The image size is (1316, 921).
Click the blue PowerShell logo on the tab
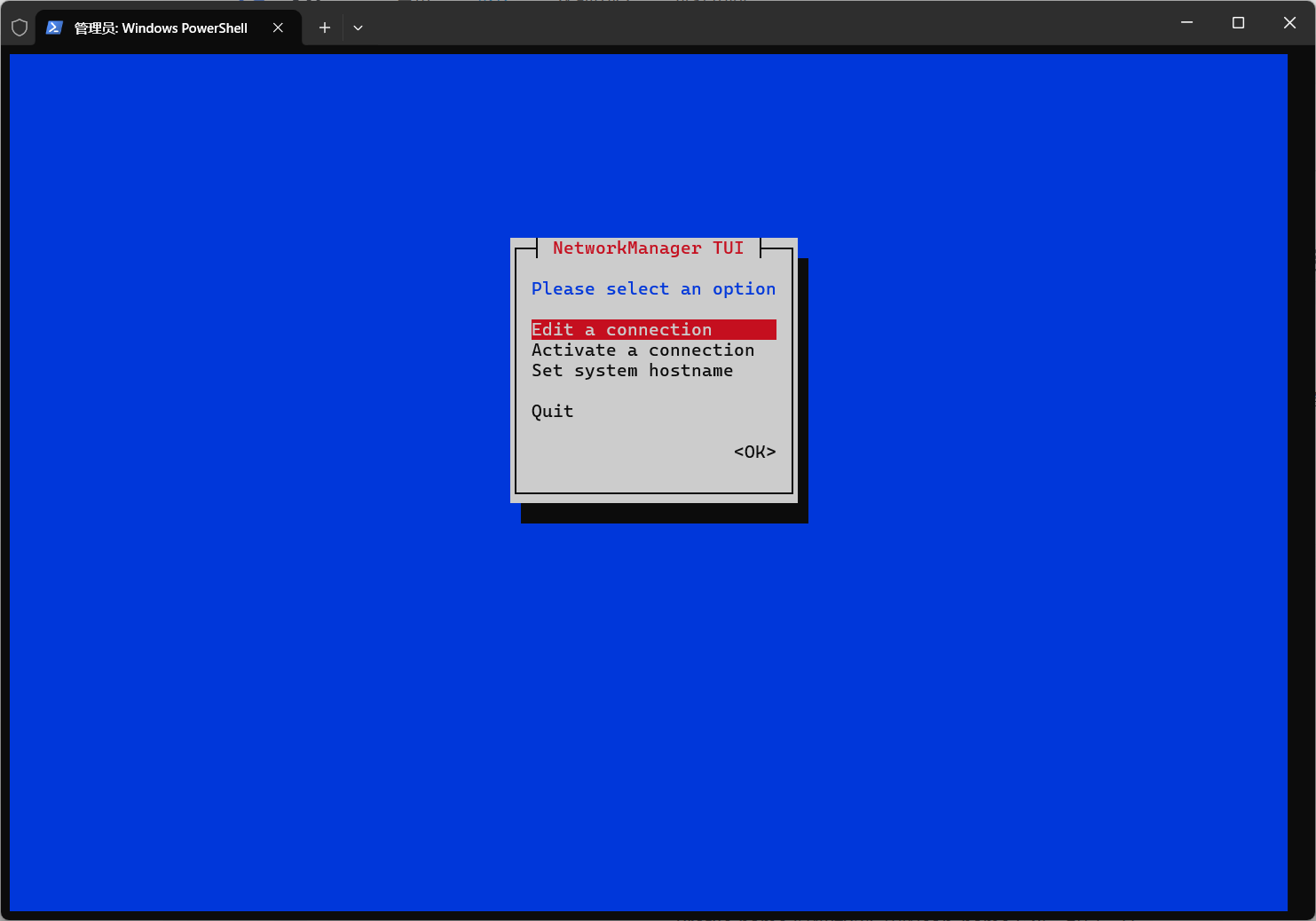[x=54, y=28]
